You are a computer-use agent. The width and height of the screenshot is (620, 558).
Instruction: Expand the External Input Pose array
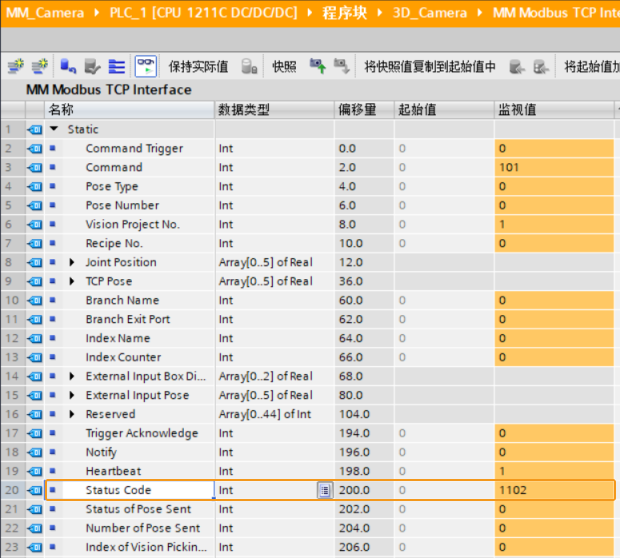72,395
